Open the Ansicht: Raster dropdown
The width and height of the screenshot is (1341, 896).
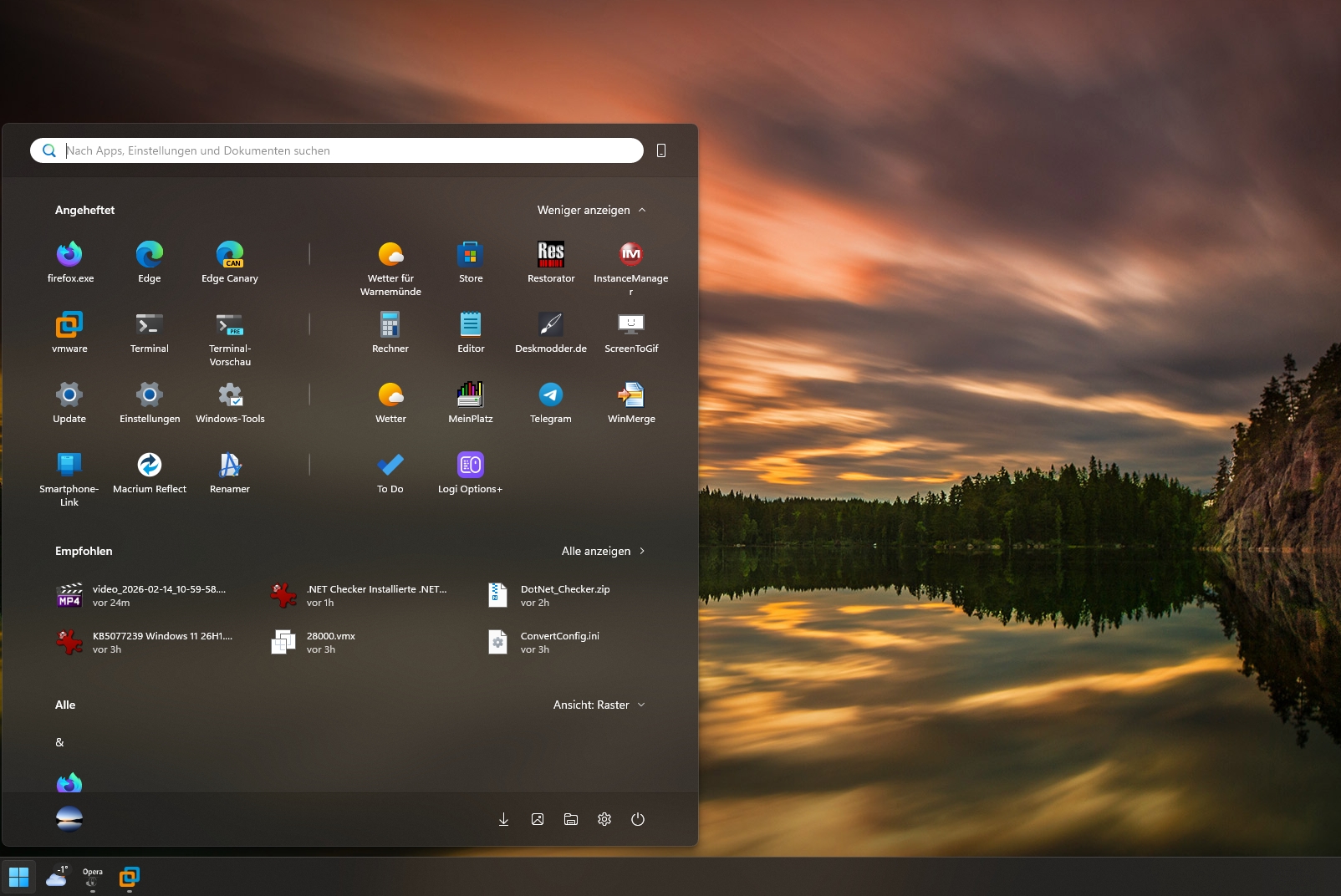pyautogui.click(x=599, y=705)
